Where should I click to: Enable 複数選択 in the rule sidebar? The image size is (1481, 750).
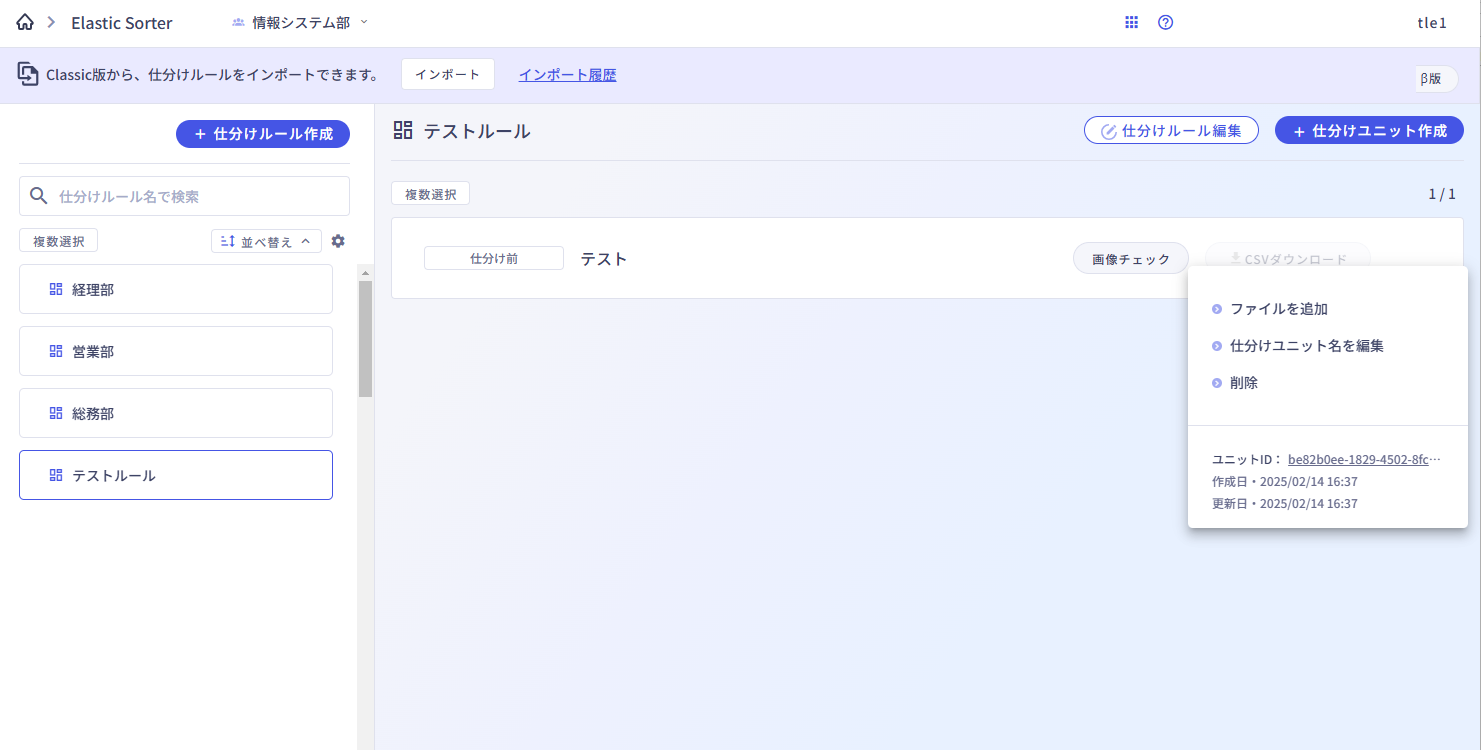click(58, 241)
